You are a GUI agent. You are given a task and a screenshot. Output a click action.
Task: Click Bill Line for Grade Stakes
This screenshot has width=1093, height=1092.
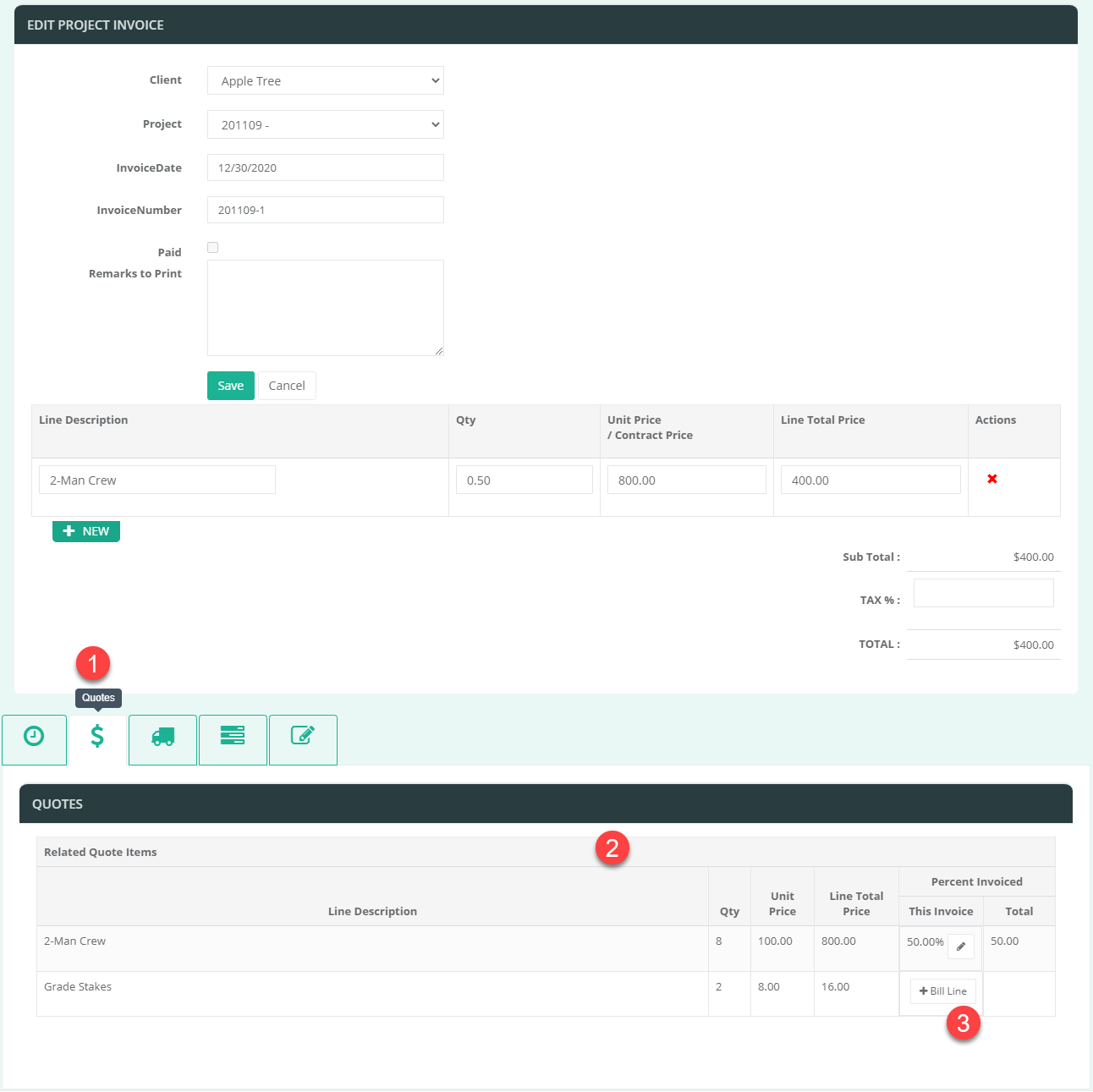point(942,991)
